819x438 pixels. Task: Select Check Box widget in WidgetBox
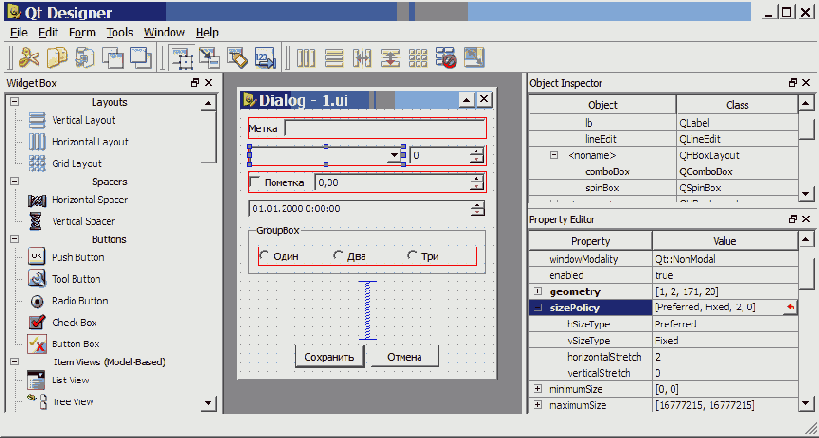click(x=76, y=323)
